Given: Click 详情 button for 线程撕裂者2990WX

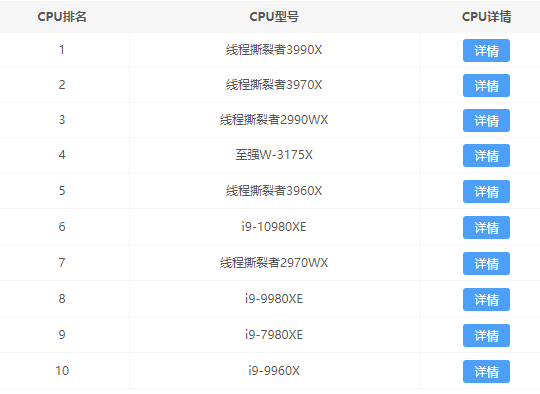Looking at the screenshot, I should [x=486, y=121].
